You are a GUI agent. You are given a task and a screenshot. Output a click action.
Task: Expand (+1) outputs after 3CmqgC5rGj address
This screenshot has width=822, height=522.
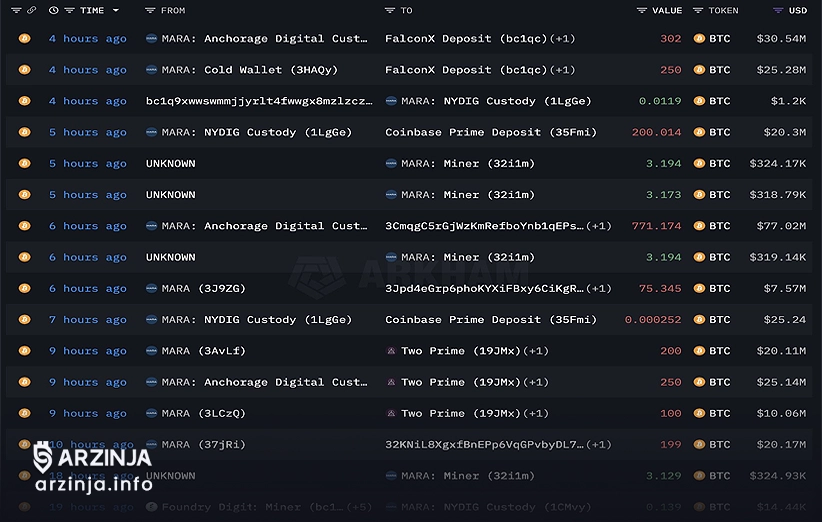tap(599, 226)
